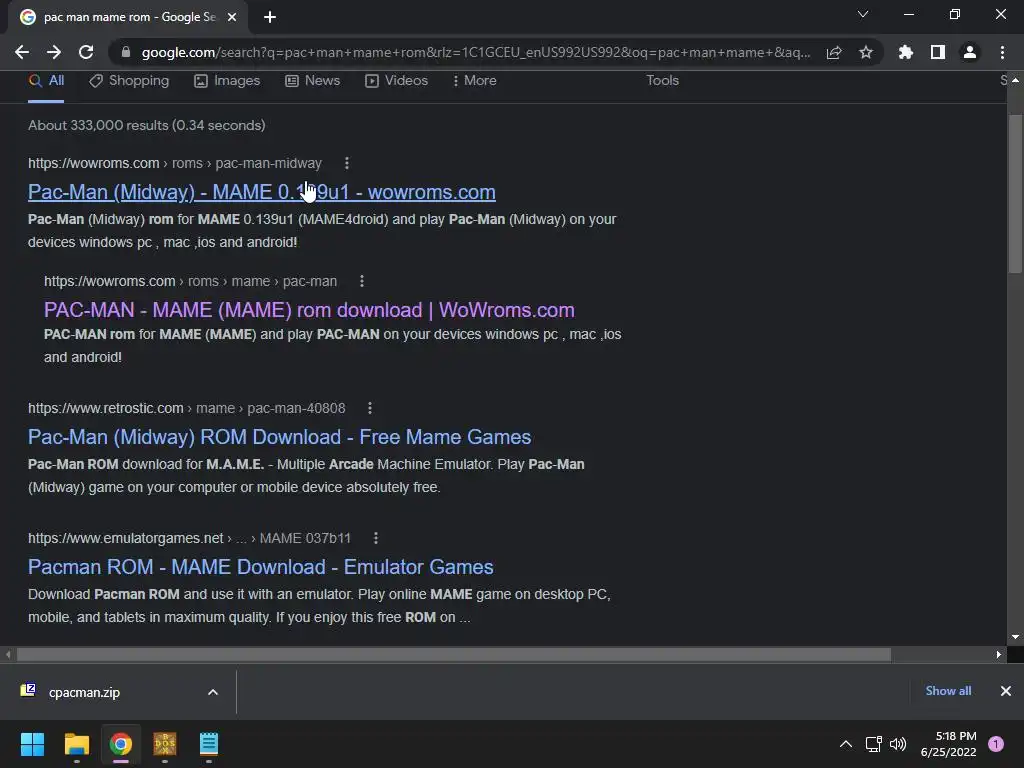Close the downloads bar
This screenshot has width=1024, height=768.
click(x=1006, y=691)
